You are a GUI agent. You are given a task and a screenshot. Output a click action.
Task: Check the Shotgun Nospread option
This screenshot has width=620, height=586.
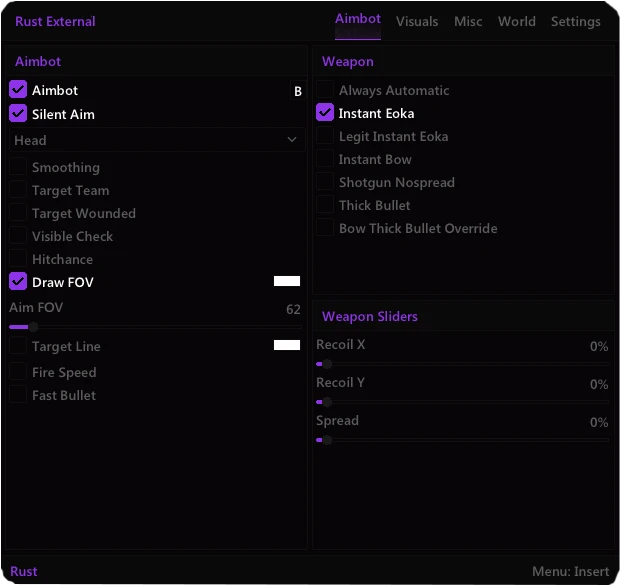(325, 181)
